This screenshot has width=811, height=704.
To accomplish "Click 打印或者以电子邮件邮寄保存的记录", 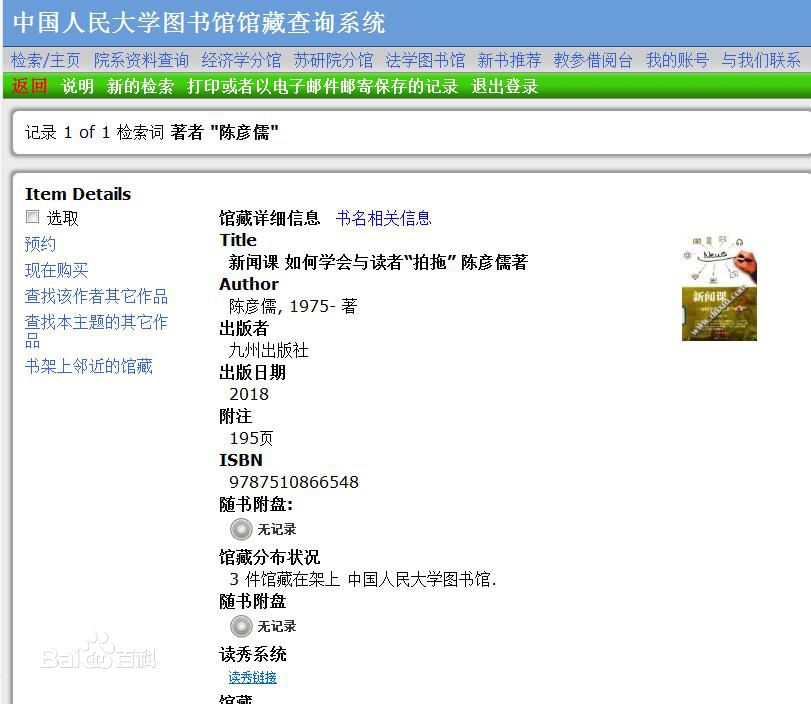I will click(x=323, y=86).
